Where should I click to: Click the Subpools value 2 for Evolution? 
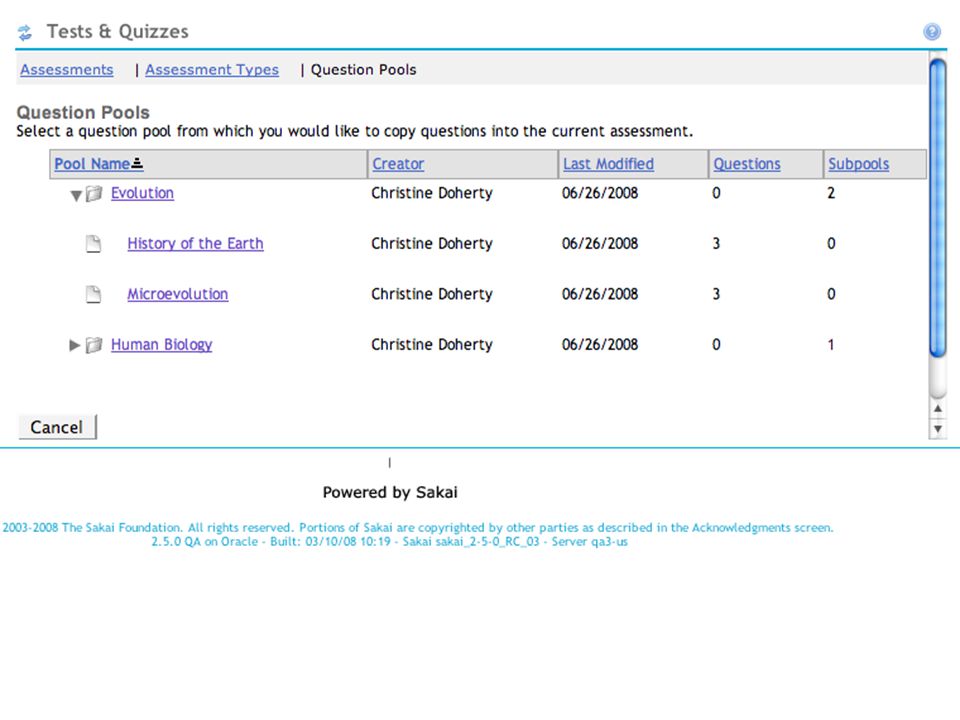[831, 193]
